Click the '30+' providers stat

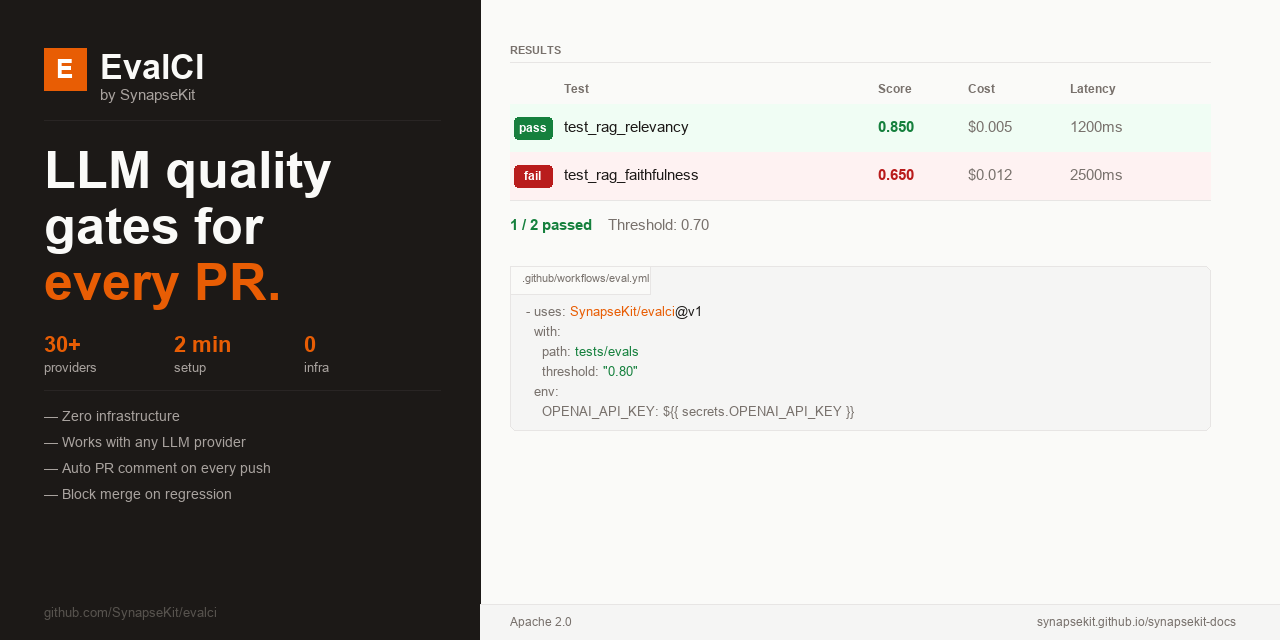pos(62,345)
